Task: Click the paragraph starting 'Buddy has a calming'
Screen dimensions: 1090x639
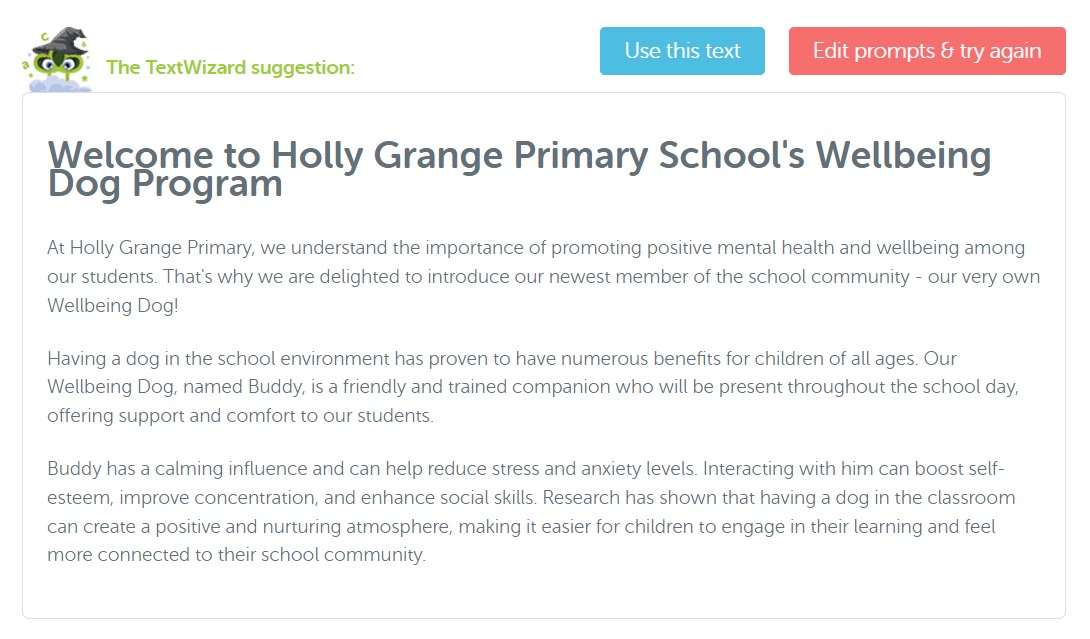Action: [x=532, y=511]
